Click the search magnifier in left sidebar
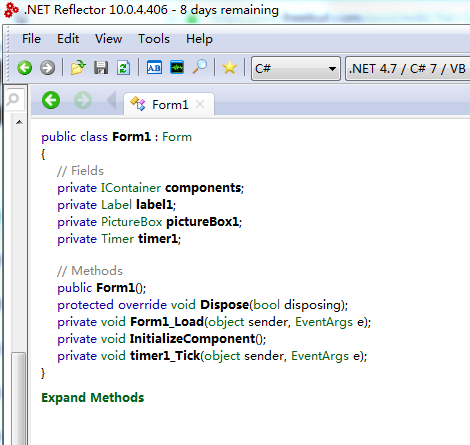The height and width of the screenshot is (445, 470). point(13,99)
